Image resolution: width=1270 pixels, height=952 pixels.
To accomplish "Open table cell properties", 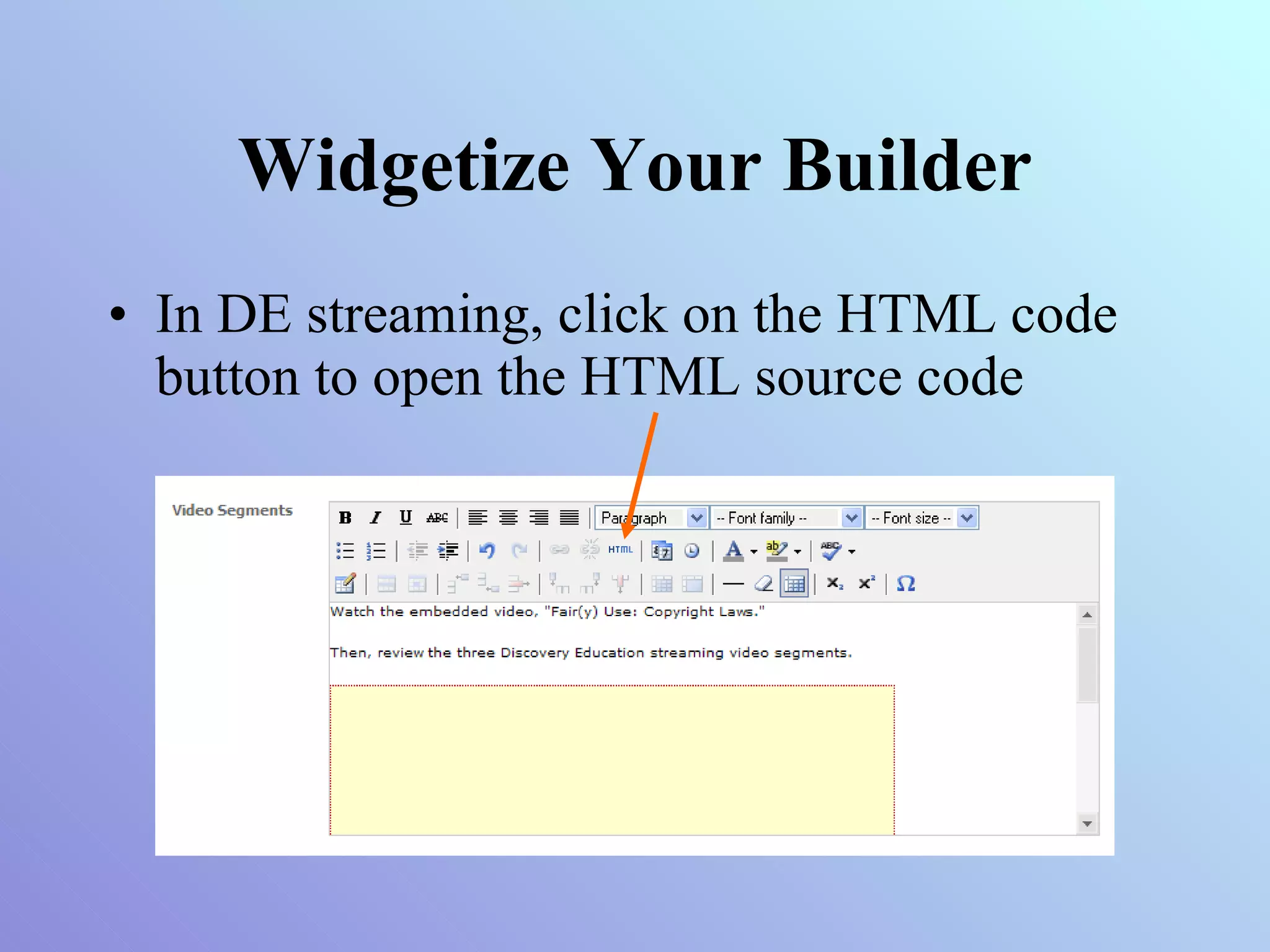I will (x=417, y=584).
